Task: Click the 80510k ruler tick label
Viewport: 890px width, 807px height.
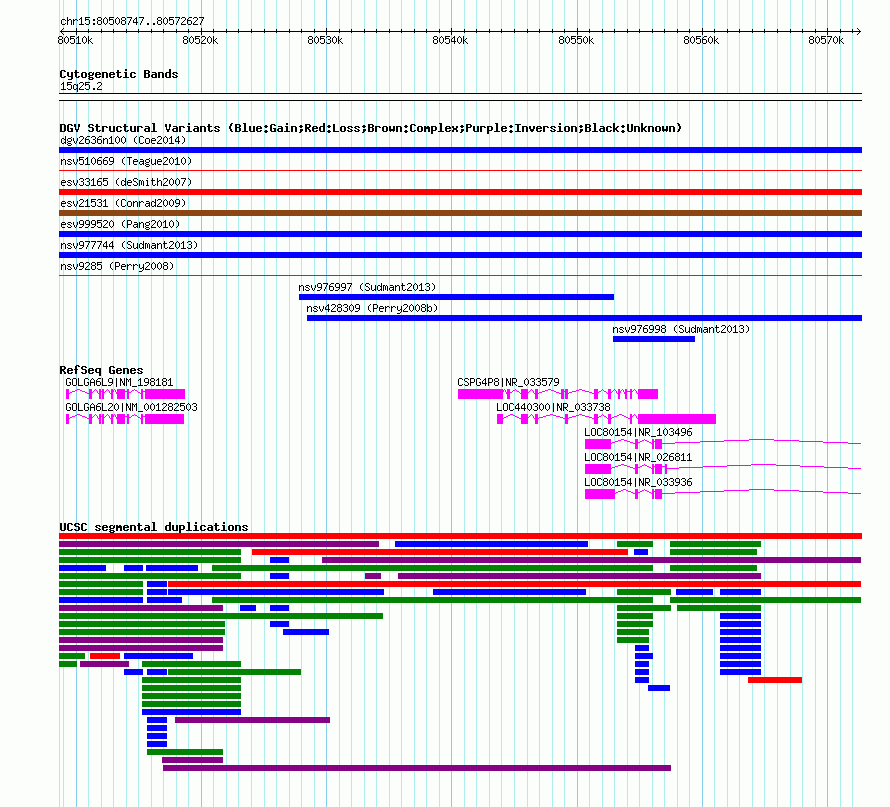Action: click(75, 40)
